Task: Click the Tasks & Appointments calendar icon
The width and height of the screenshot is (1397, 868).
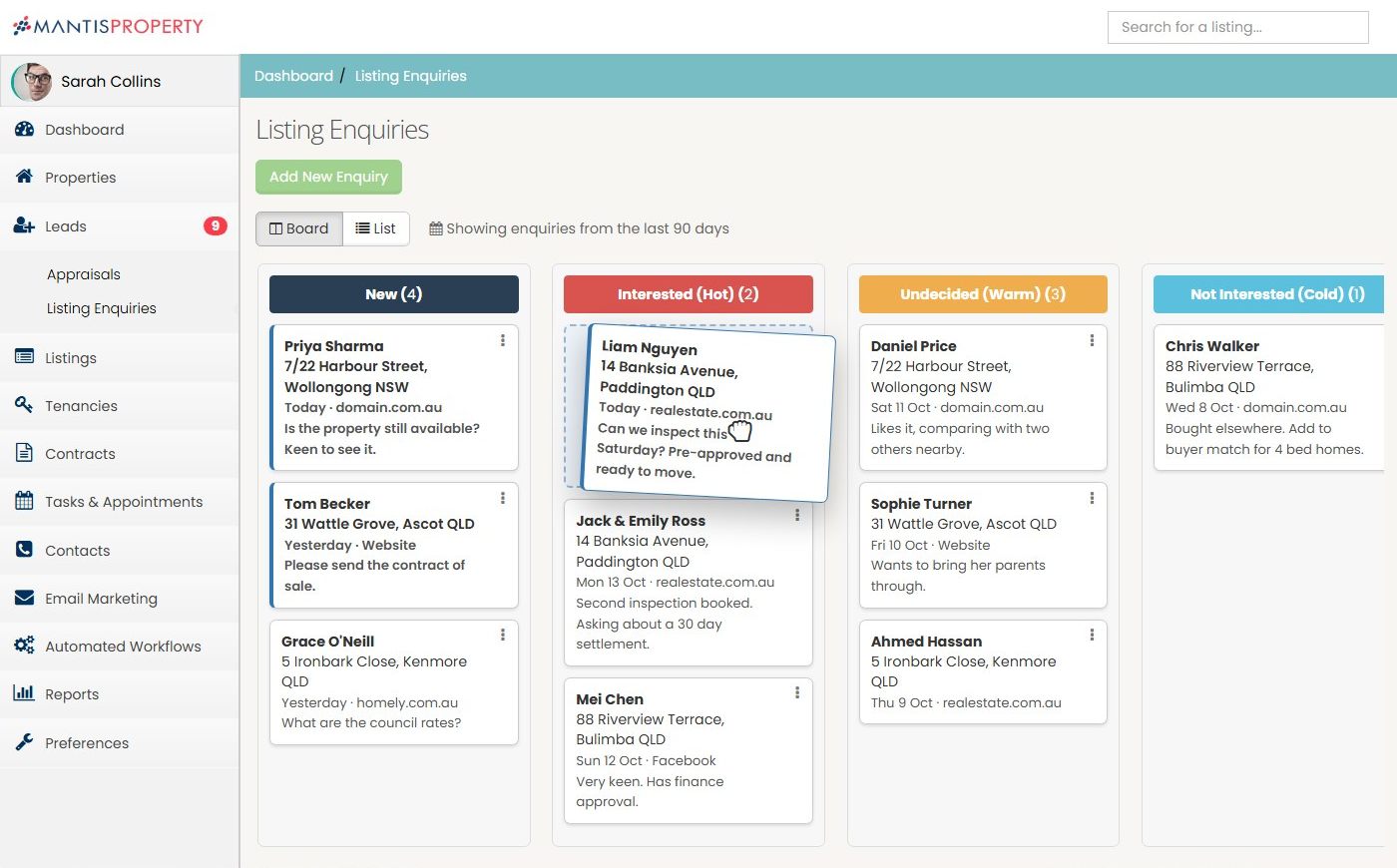Action: coord(24,501)
